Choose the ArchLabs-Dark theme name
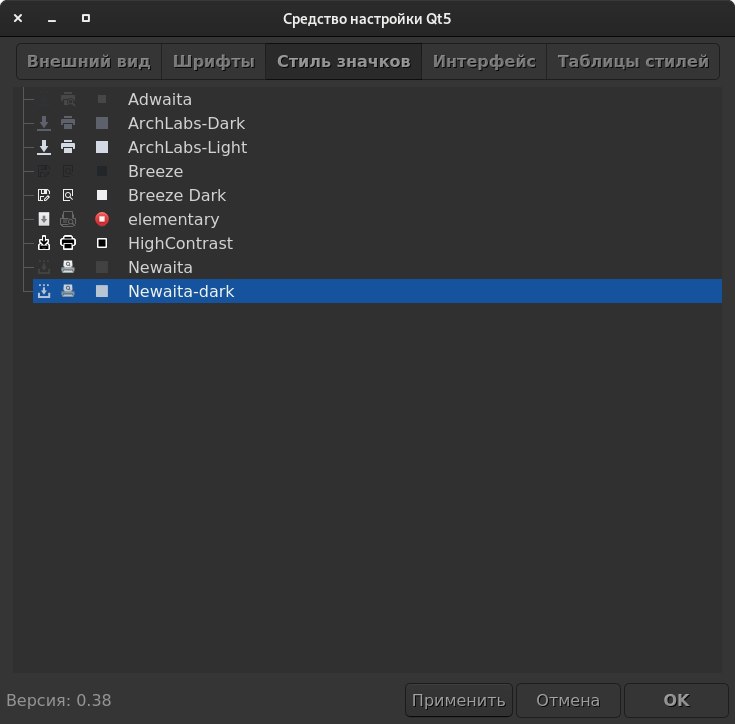Screen dimensions: 735x724 pos(187,123)
